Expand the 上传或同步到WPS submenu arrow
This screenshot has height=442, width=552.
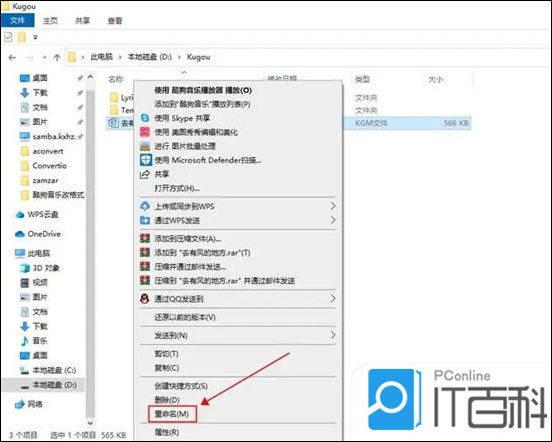click(x=333, y=206)
